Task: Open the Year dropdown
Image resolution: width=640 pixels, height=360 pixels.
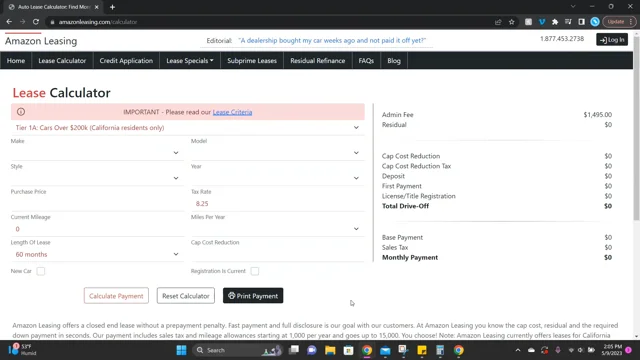Action: pyautogui.click(x=278, y=178)
